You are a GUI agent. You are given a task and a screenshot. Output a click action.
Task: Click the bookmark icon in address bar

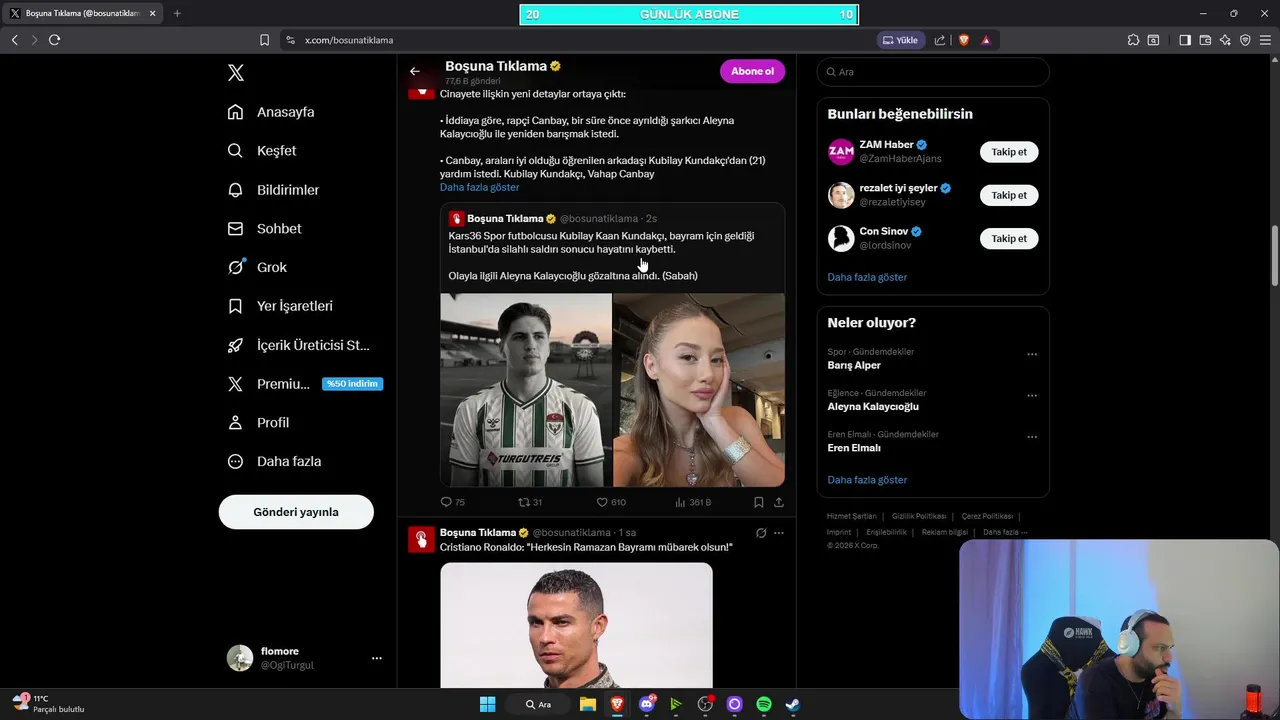tap(264, 40)
